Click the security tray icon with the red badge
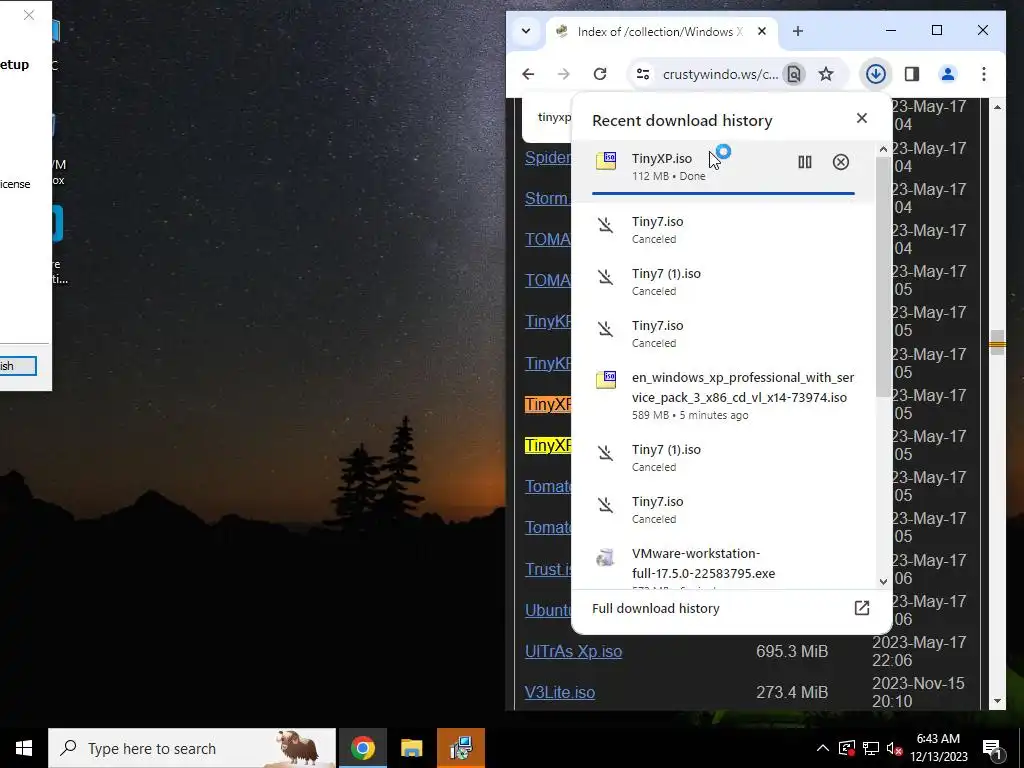Viewport: 1024px width, 768px height. click(x=846, y=748)
